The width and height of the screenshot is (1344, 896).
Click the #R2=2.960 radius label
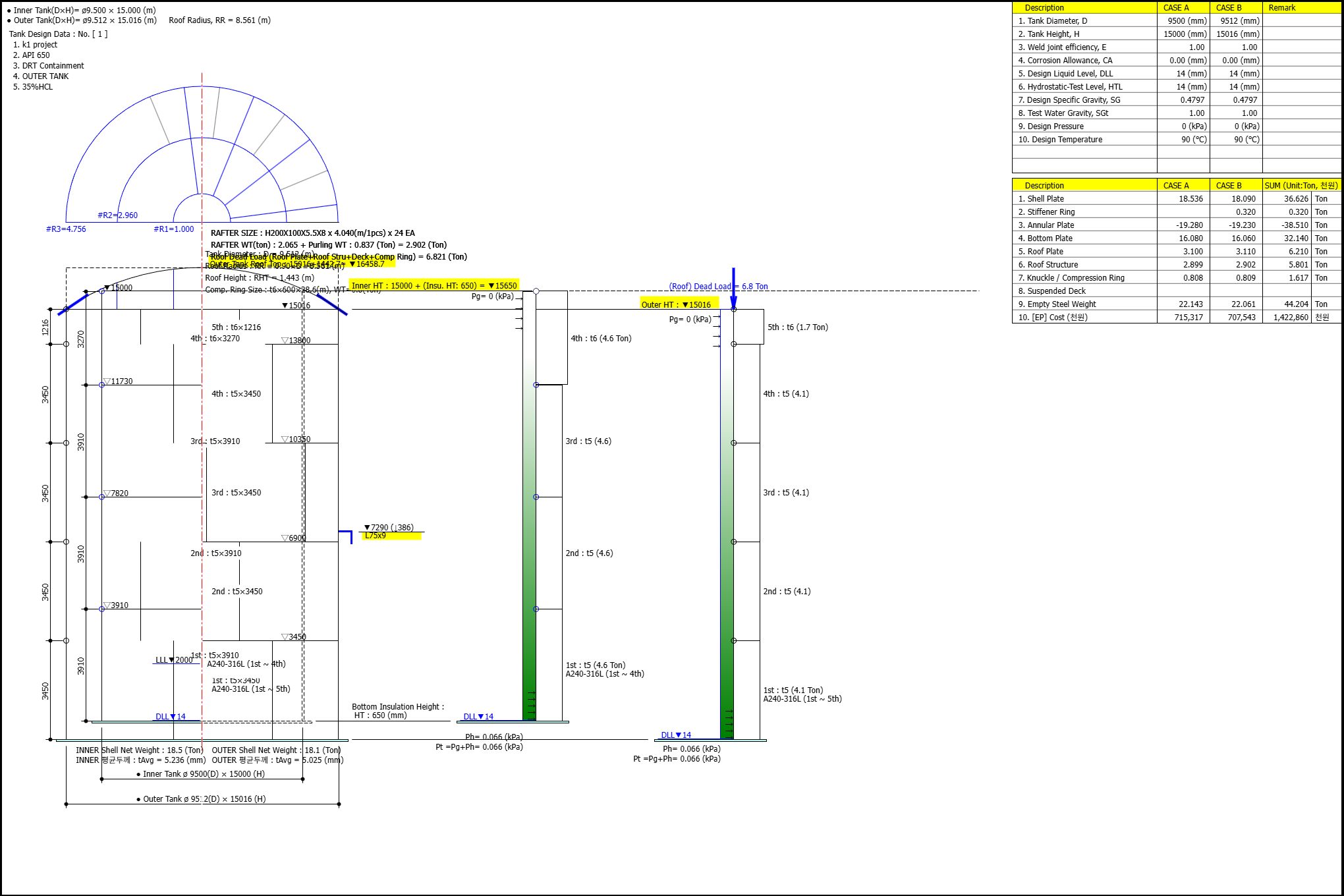(x=117, y=215)
